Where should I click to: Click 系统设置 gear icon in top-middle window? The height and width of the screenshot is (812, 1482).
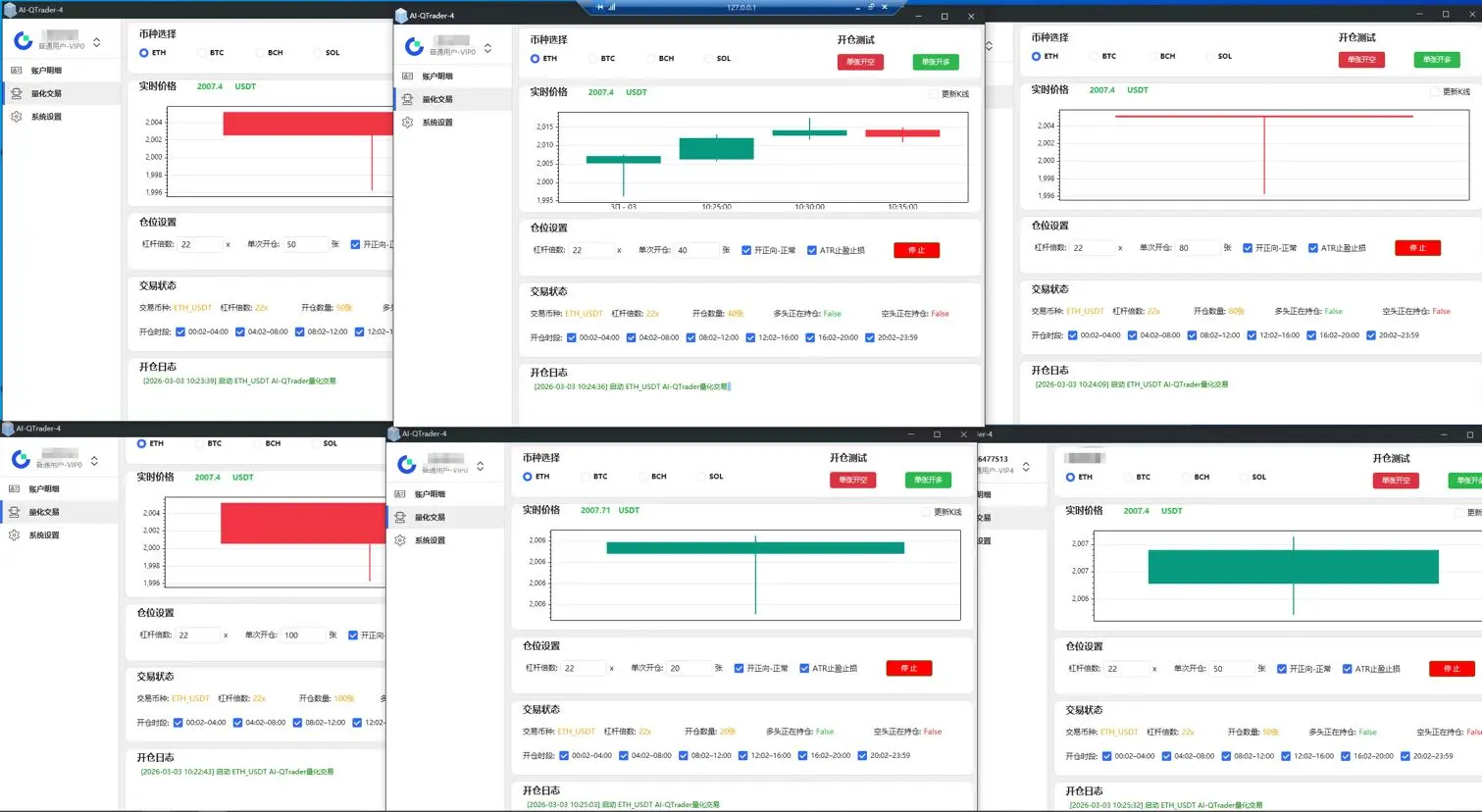408,123
